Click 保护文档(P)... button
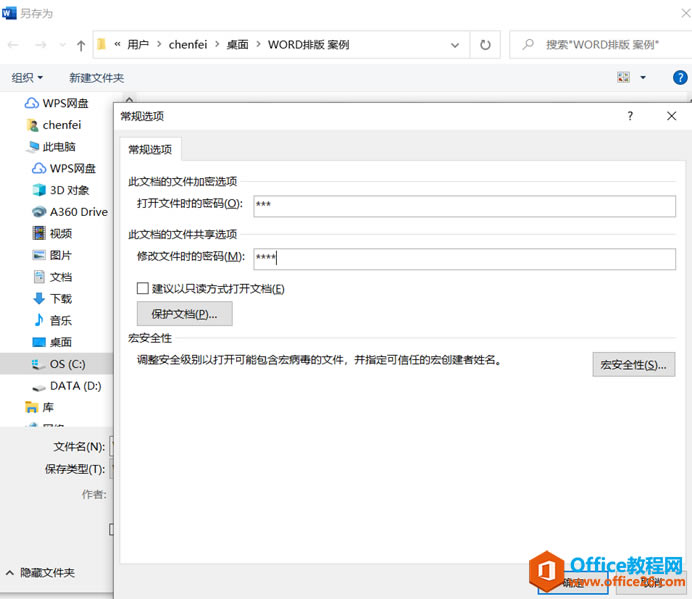Image resolution: width=692 pixels, height=599 pixels. click(x=184, y=314)
